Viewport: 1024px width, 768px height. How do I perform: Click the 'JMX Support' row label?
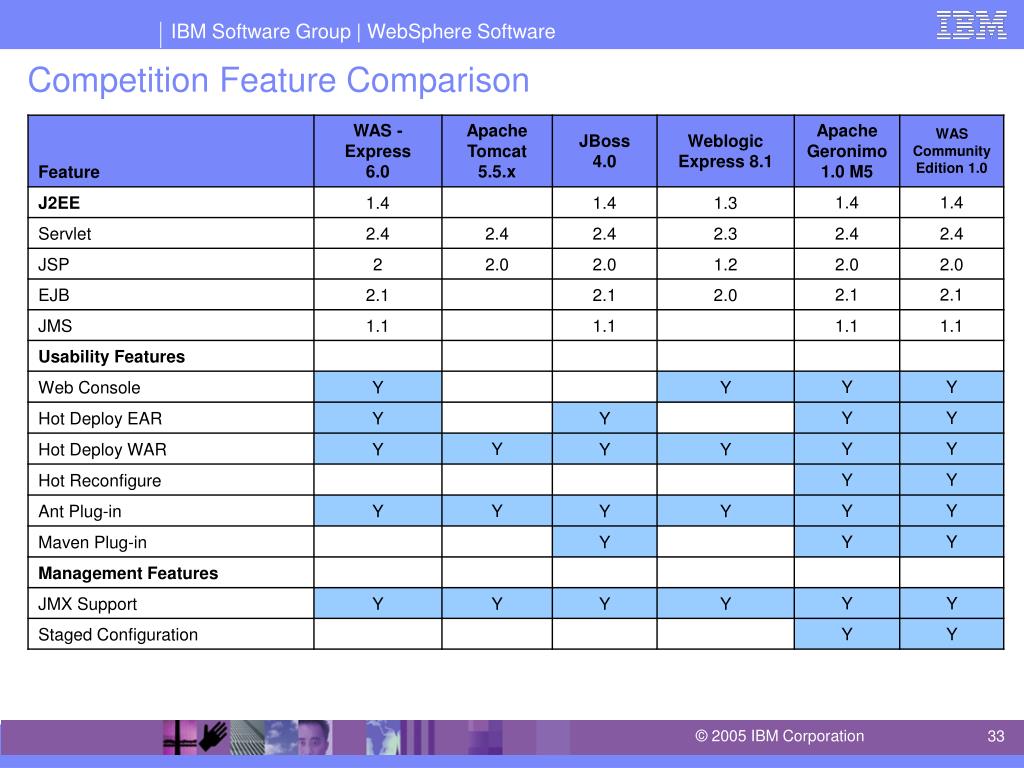click(88, 604)
